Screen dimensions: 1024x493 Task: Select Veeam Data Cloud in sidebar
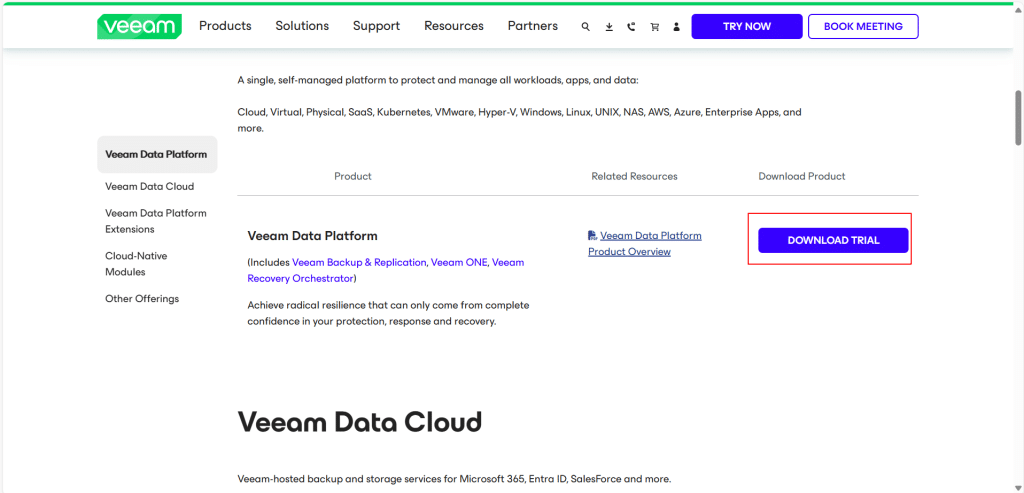point(150,186)
